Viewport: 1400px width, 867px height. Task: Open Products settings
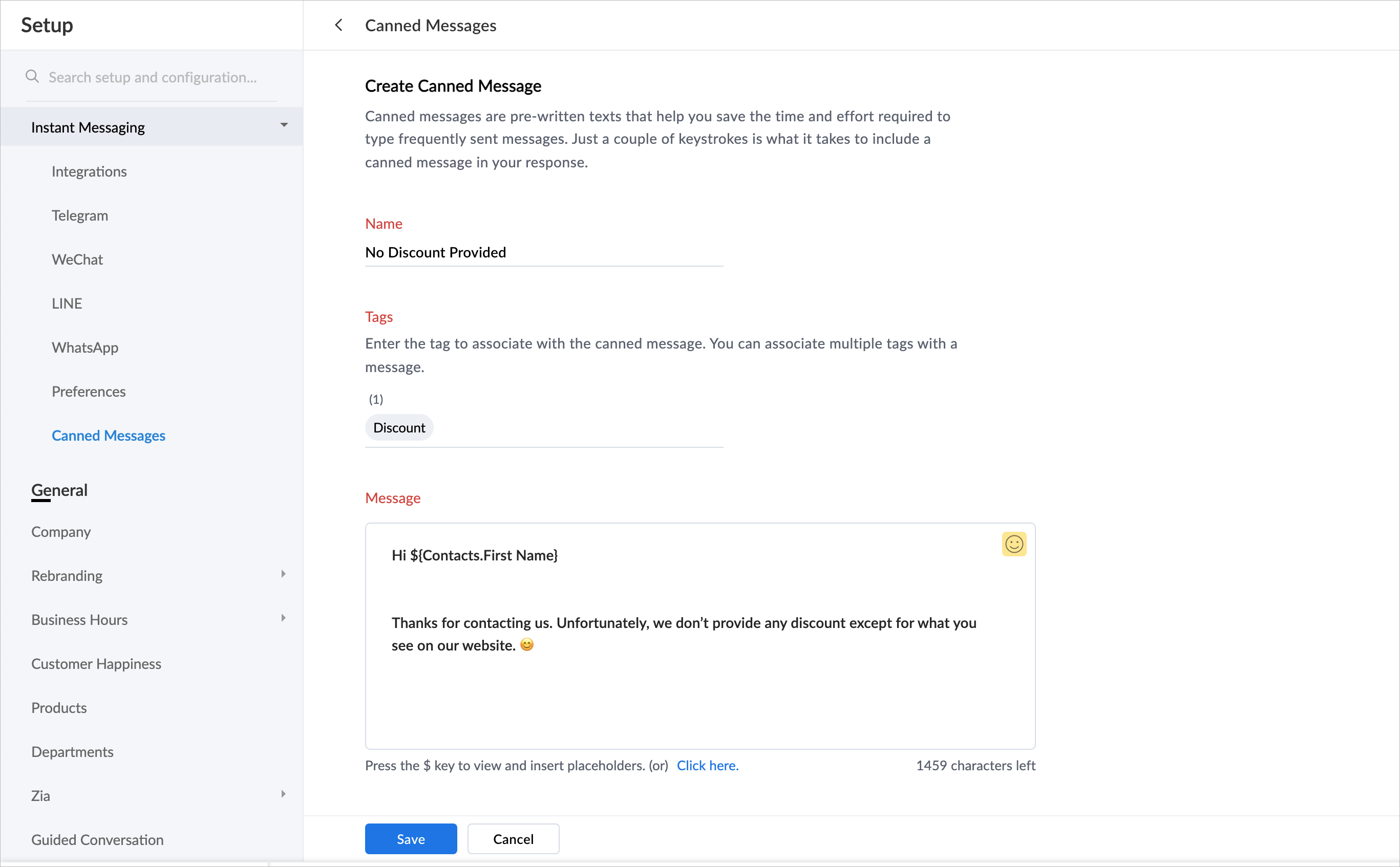click(58, 708)
